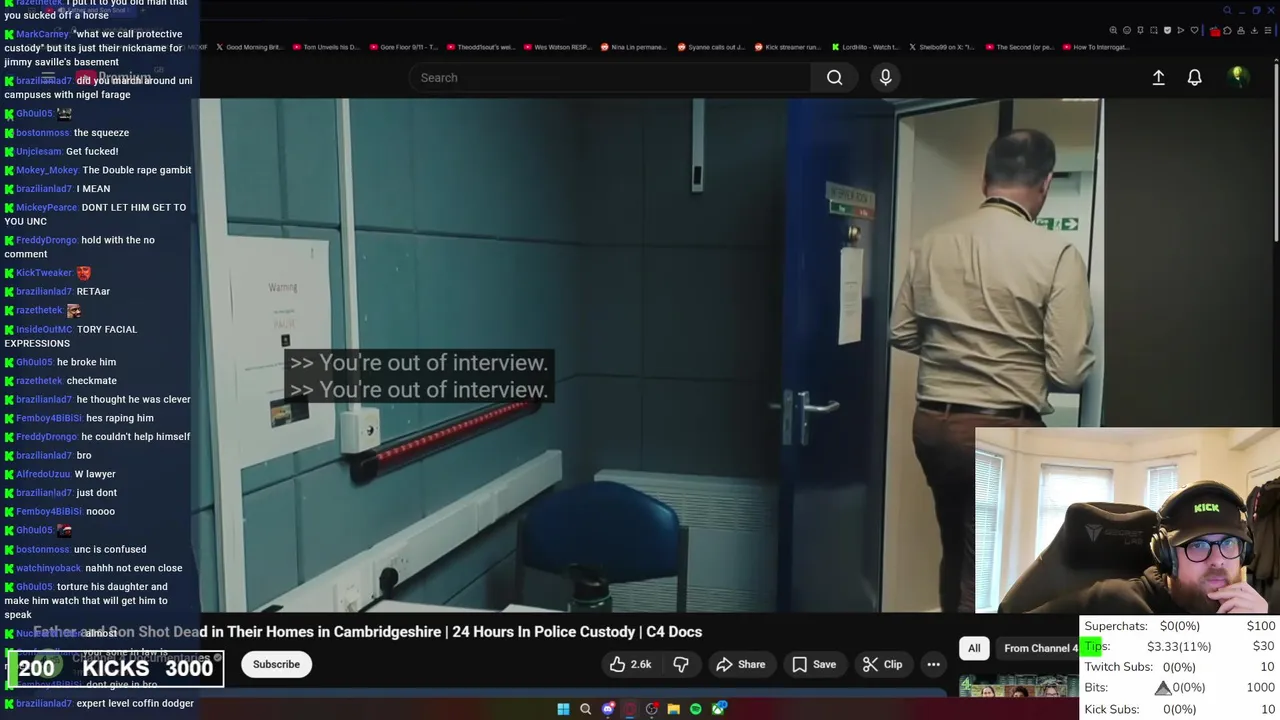
Task: Click the Superchats $0(0%) goal row
Action: pos(1179,626)
